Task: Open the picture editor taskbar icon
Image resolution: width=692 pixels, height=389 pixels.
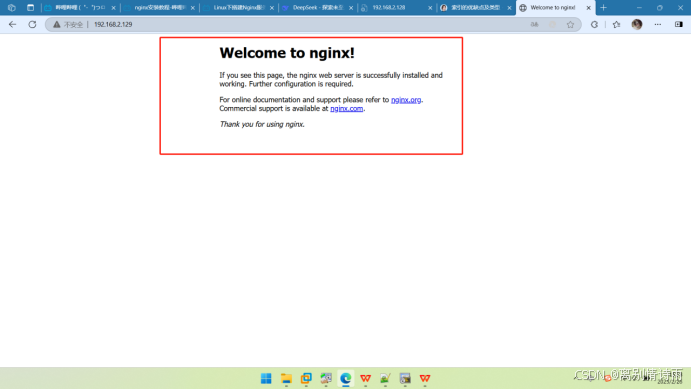Action: tap(385, 378)
